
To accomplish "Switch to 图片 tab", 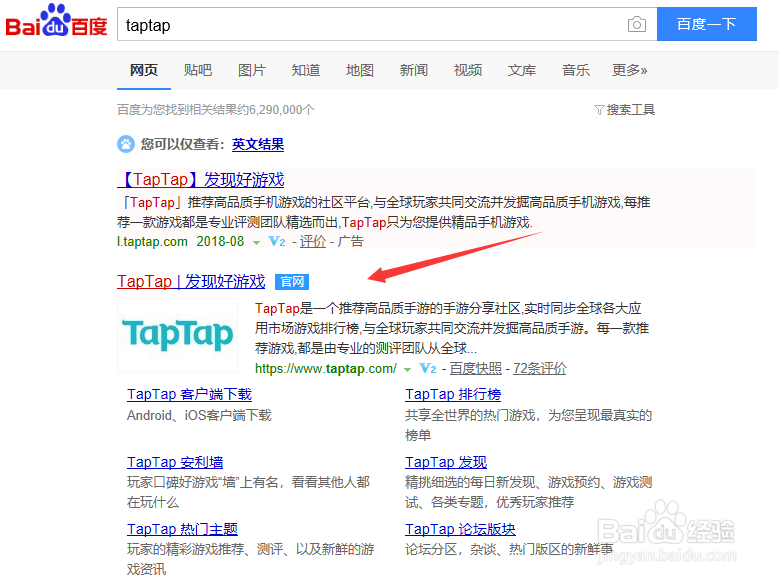I will [252, 70].
